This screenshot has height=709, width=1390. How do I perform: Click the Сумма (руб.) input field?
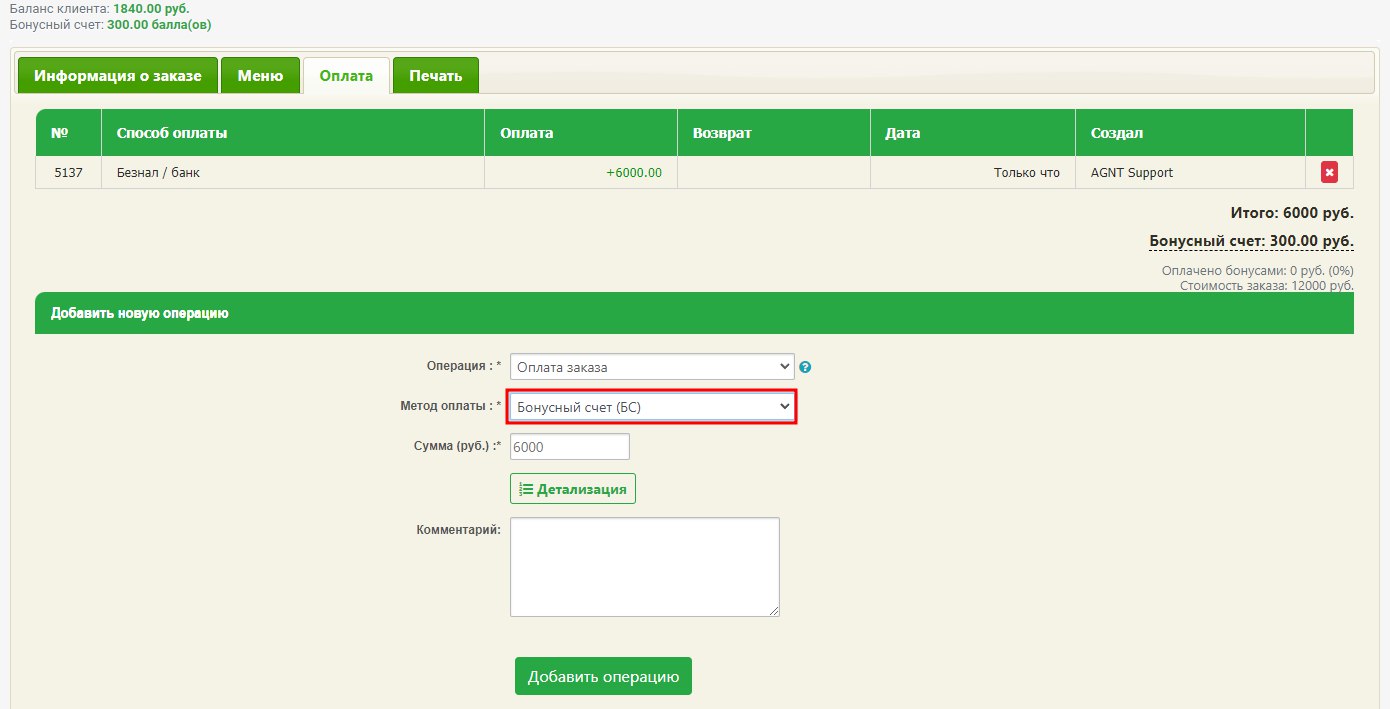coord(570,447)
